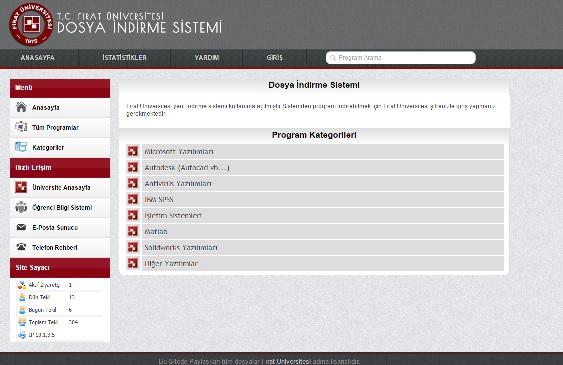Open the Microsoft Yazılımları category link
Image resolution: width=563 pixels, height=365 pixels.
click(x=179, y=151)
